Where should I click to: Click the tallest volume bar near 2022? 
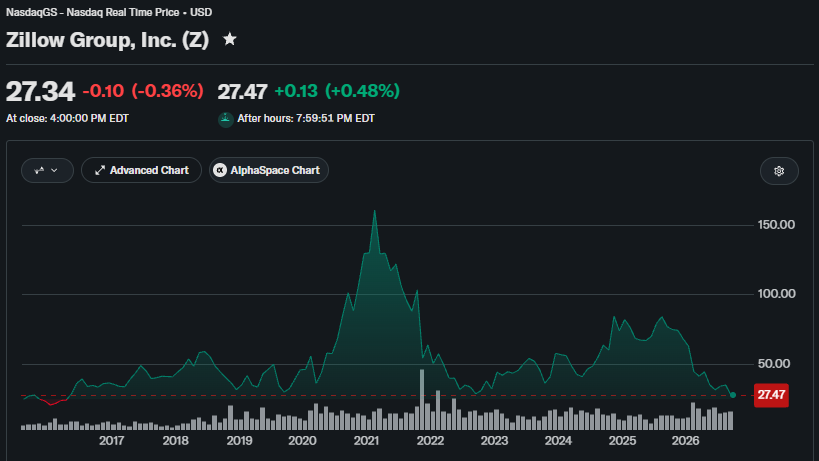pyautogui.click(x=422, y=399)
